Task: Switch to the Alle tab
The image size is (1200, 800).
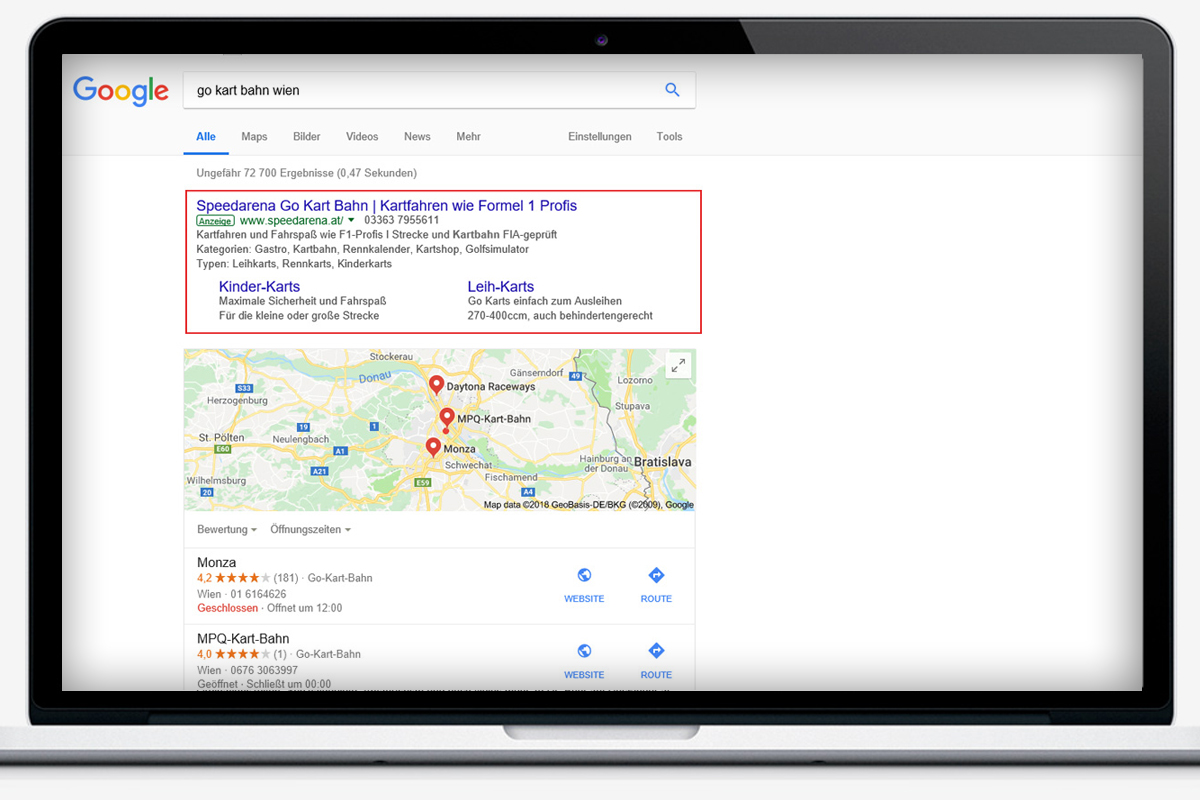Action: coord(206,137)
